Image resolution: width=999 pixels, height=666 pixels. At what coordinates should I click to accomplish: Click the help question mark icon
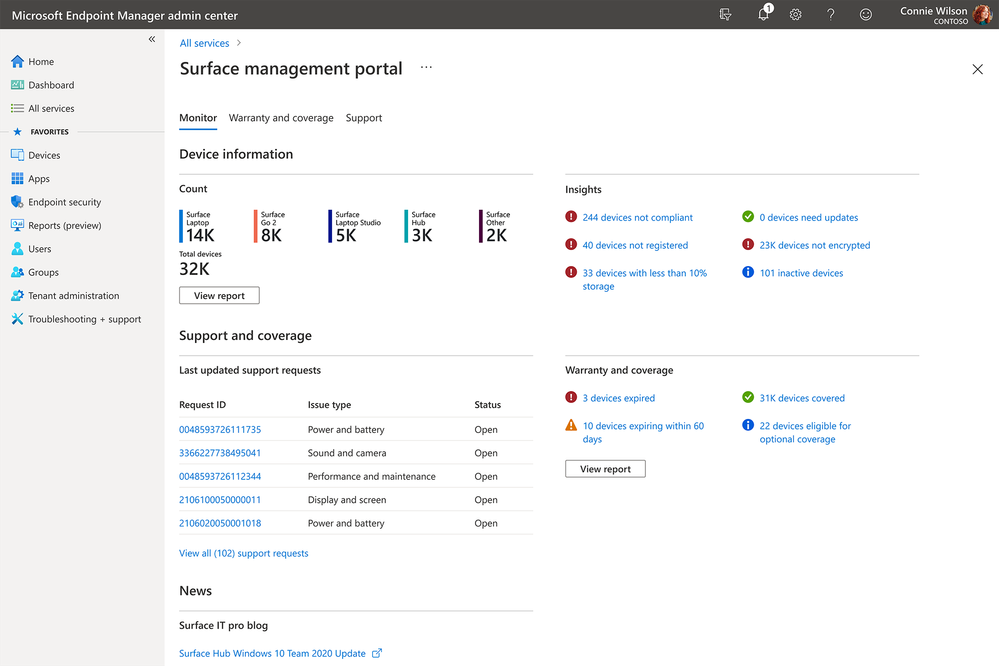click(x=831, y=14)
